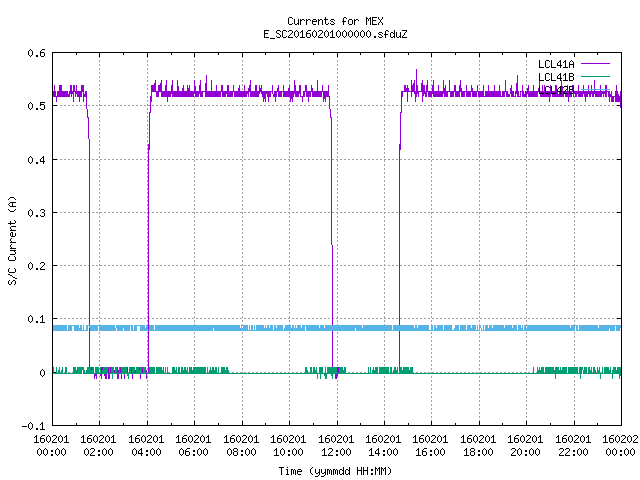640x480 pixels.
Task: Click the first x-axis label 160201 00:00
Action: tap(51, 446)
